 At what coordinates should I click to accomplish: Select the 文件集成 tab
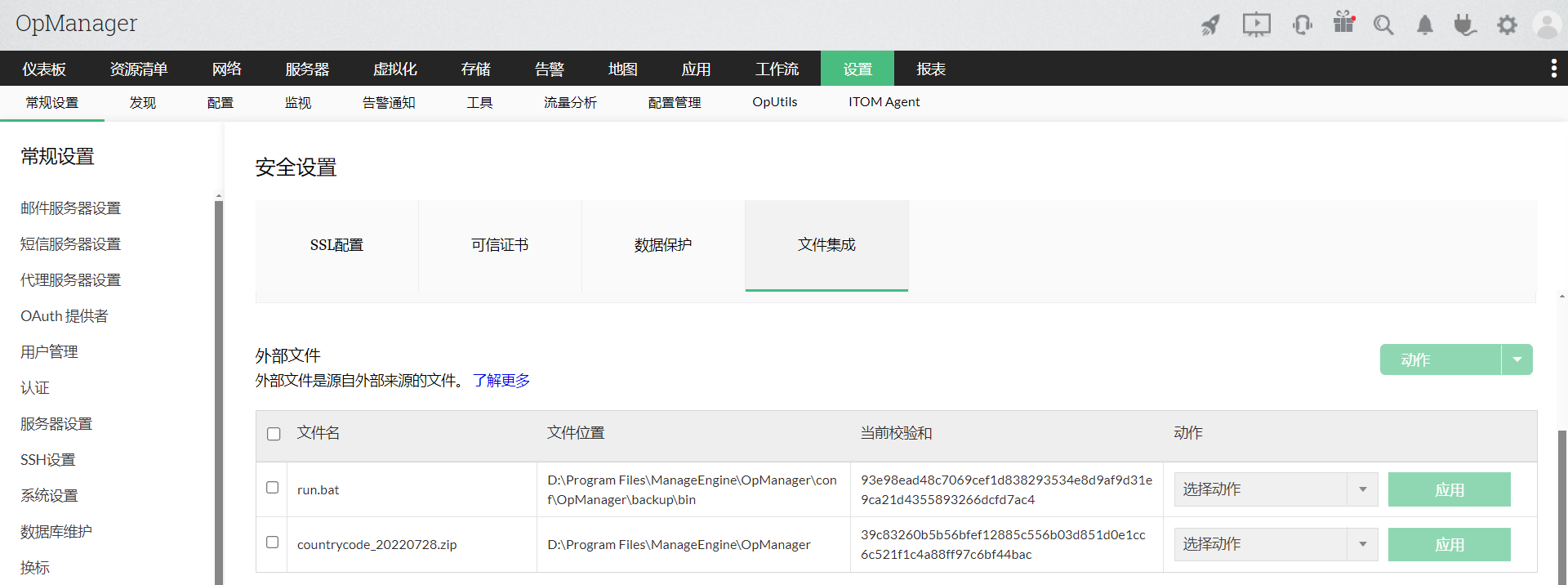click(826, 245)
